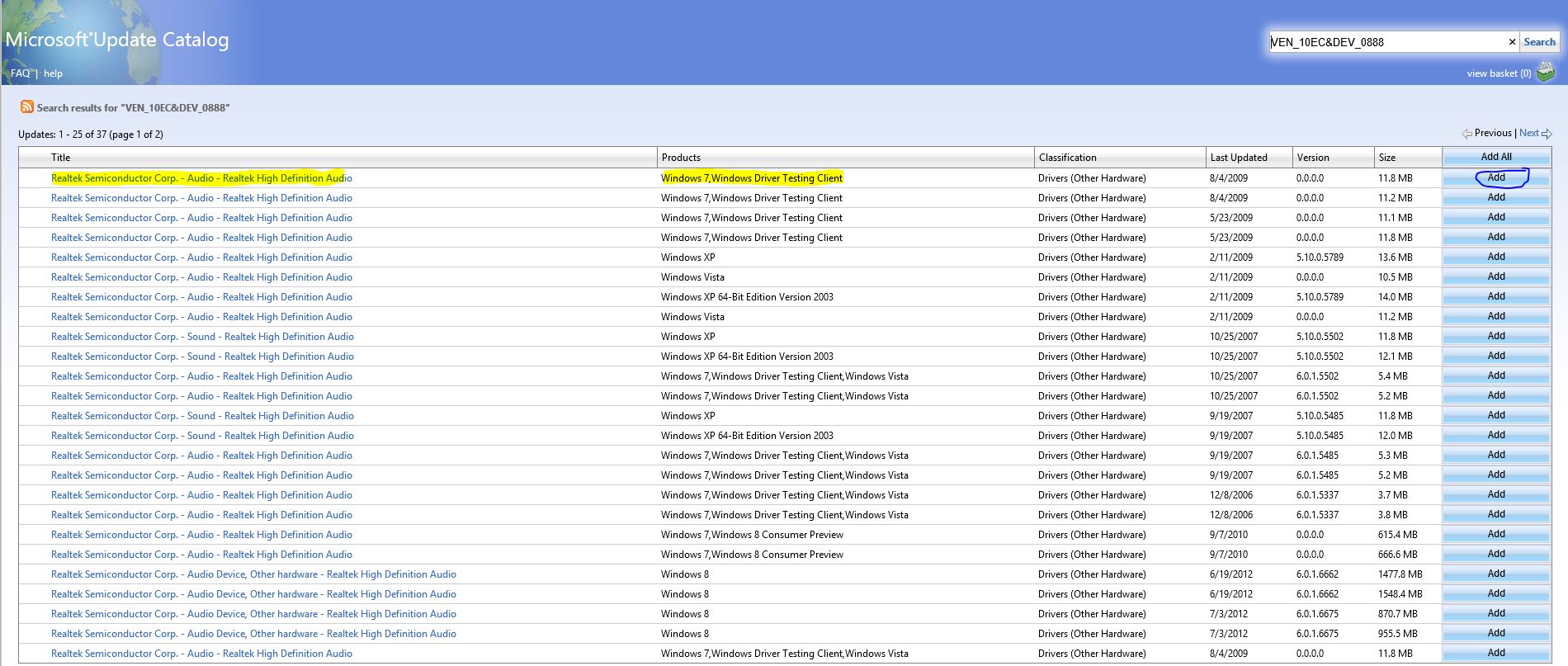Add the 5.4 MB driver version 6.0.1.5502
1568x666 pixels.
(x=1496, y=376)
